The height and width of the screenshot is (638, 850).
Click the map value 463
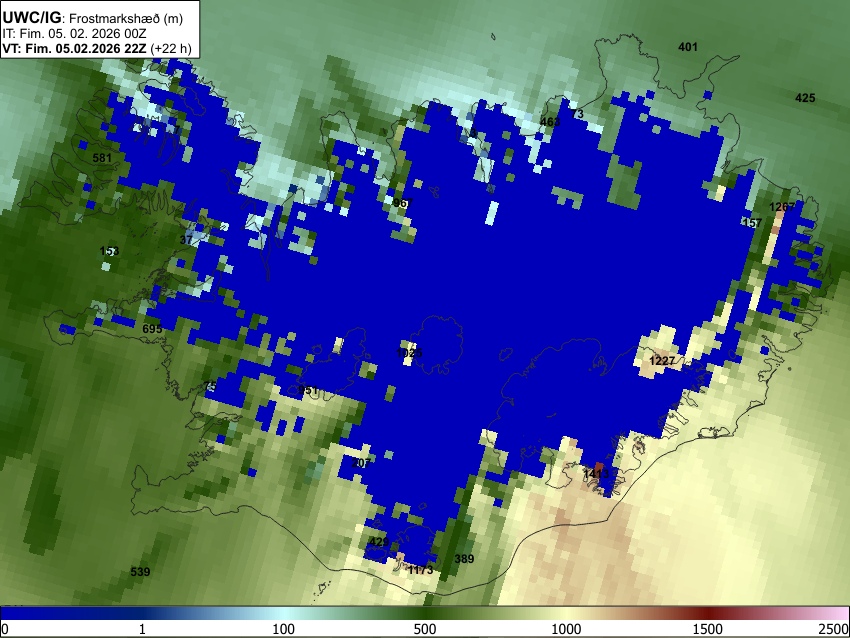click(x=550, y=121)
